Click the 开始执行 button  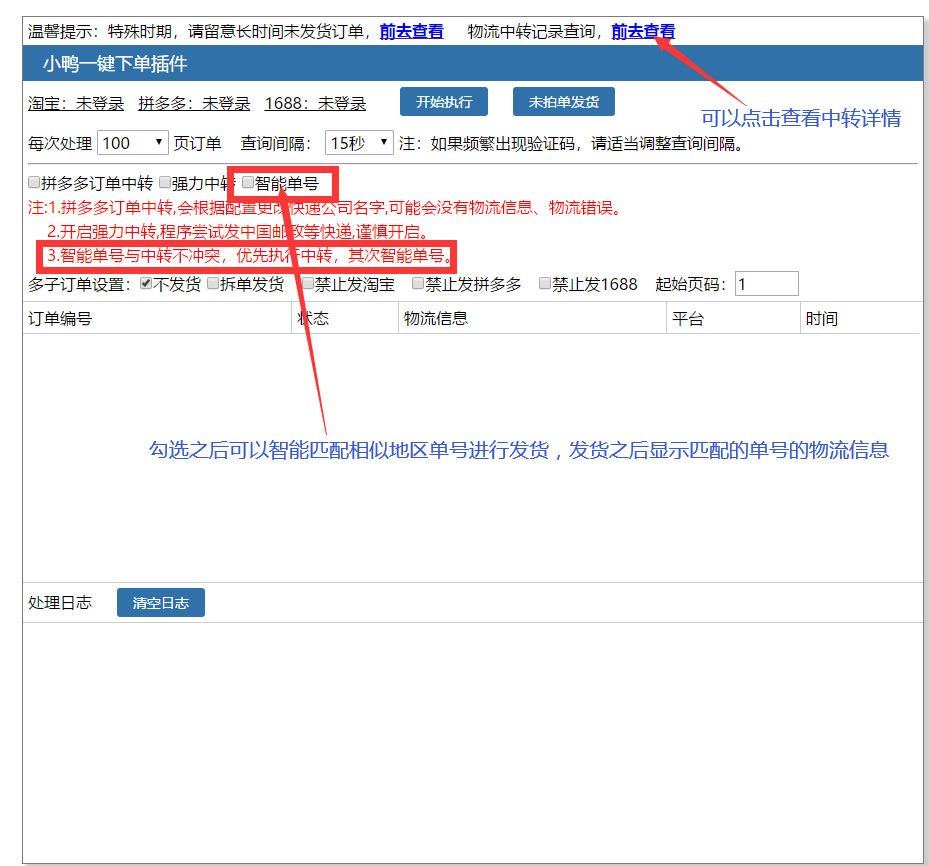click(443, 101)
